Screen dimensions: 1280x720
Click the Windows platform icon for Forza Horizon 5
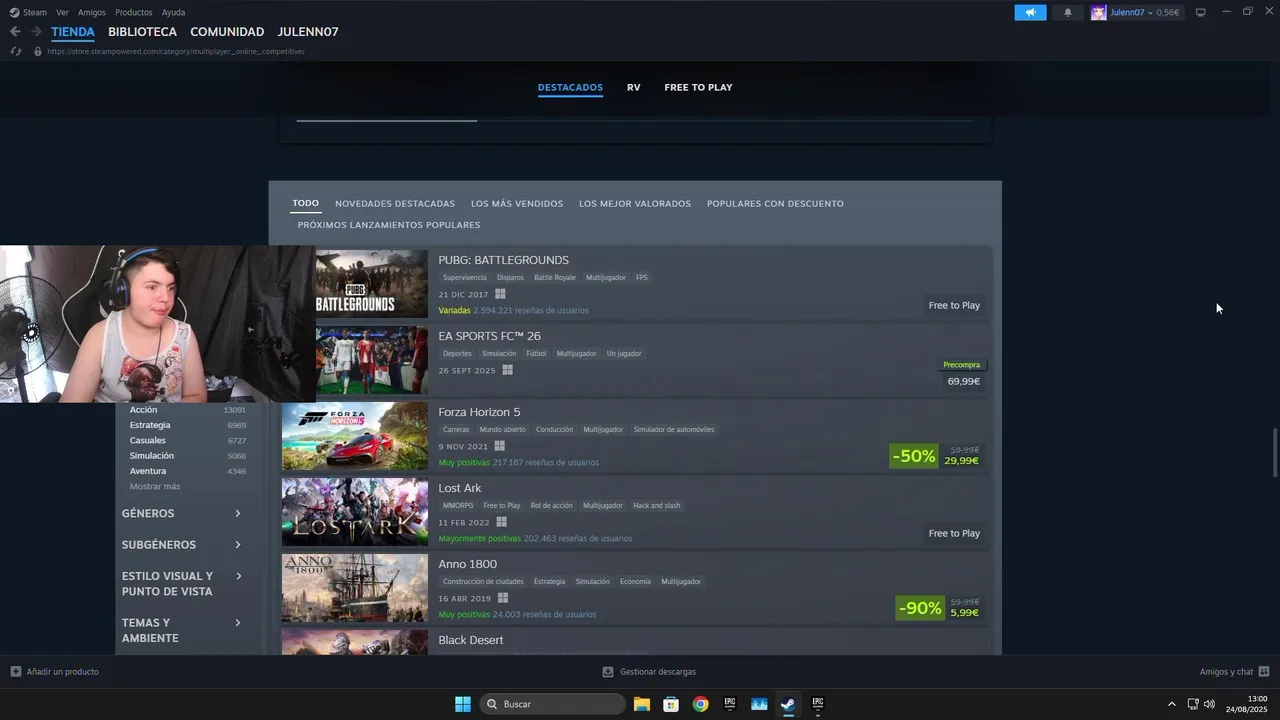click(500, 446)
